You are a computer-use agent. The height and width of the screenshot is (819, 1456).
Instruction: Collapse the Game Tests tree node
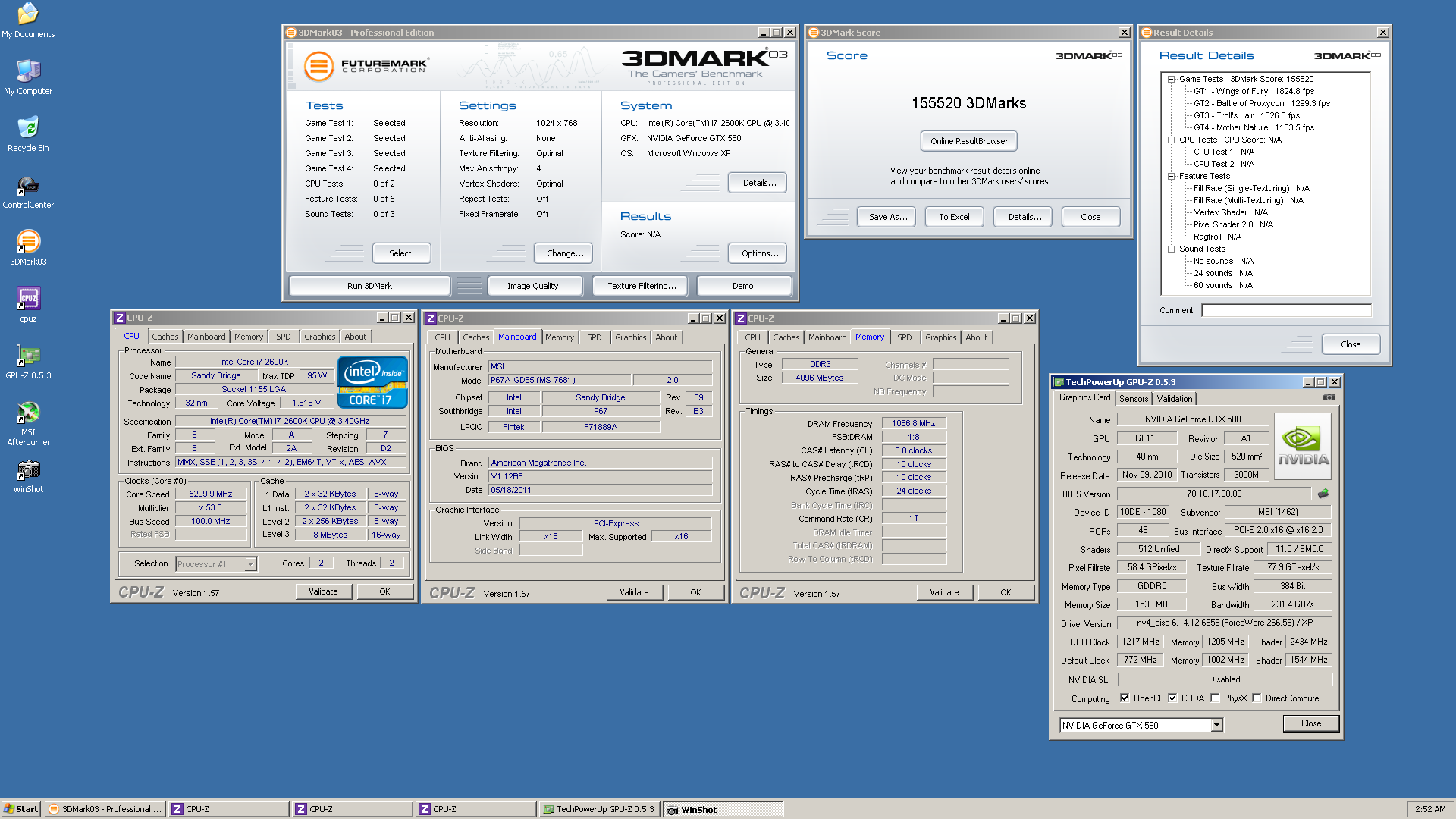point(1171,79)
